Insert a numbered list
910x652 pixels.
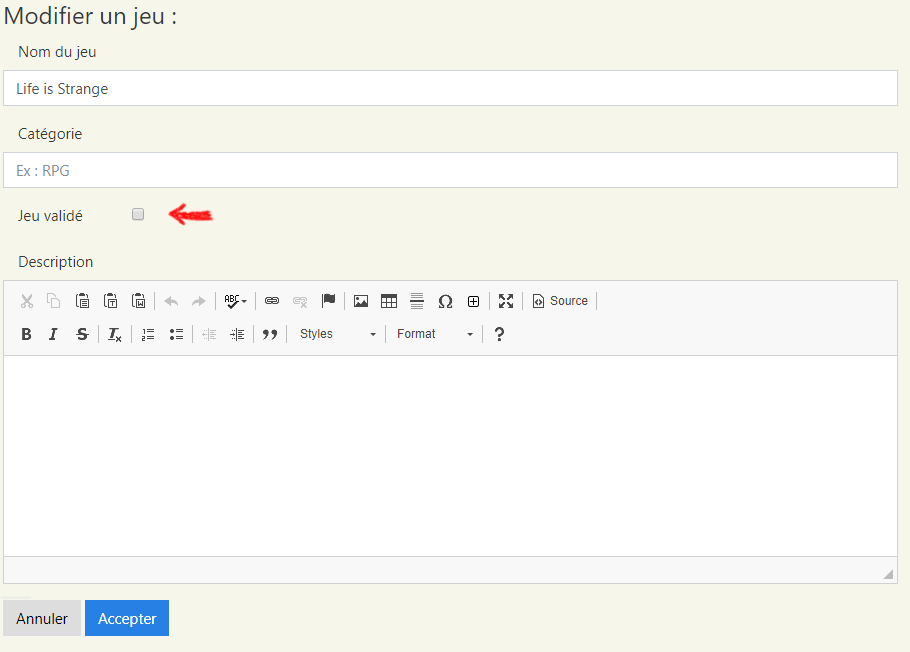click(148, 334)
